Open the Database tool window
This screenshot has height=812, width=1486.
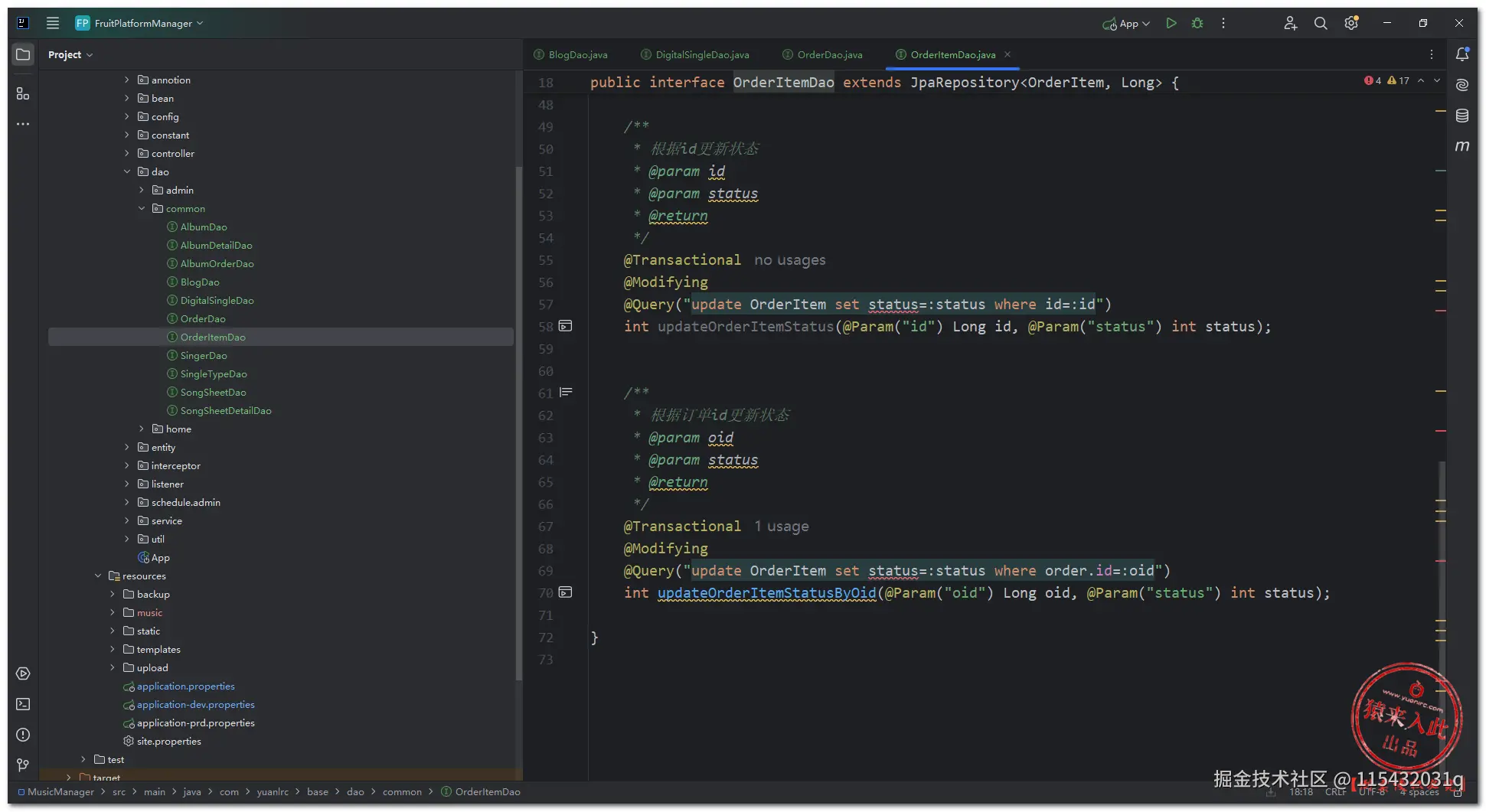click(1462, 116)
